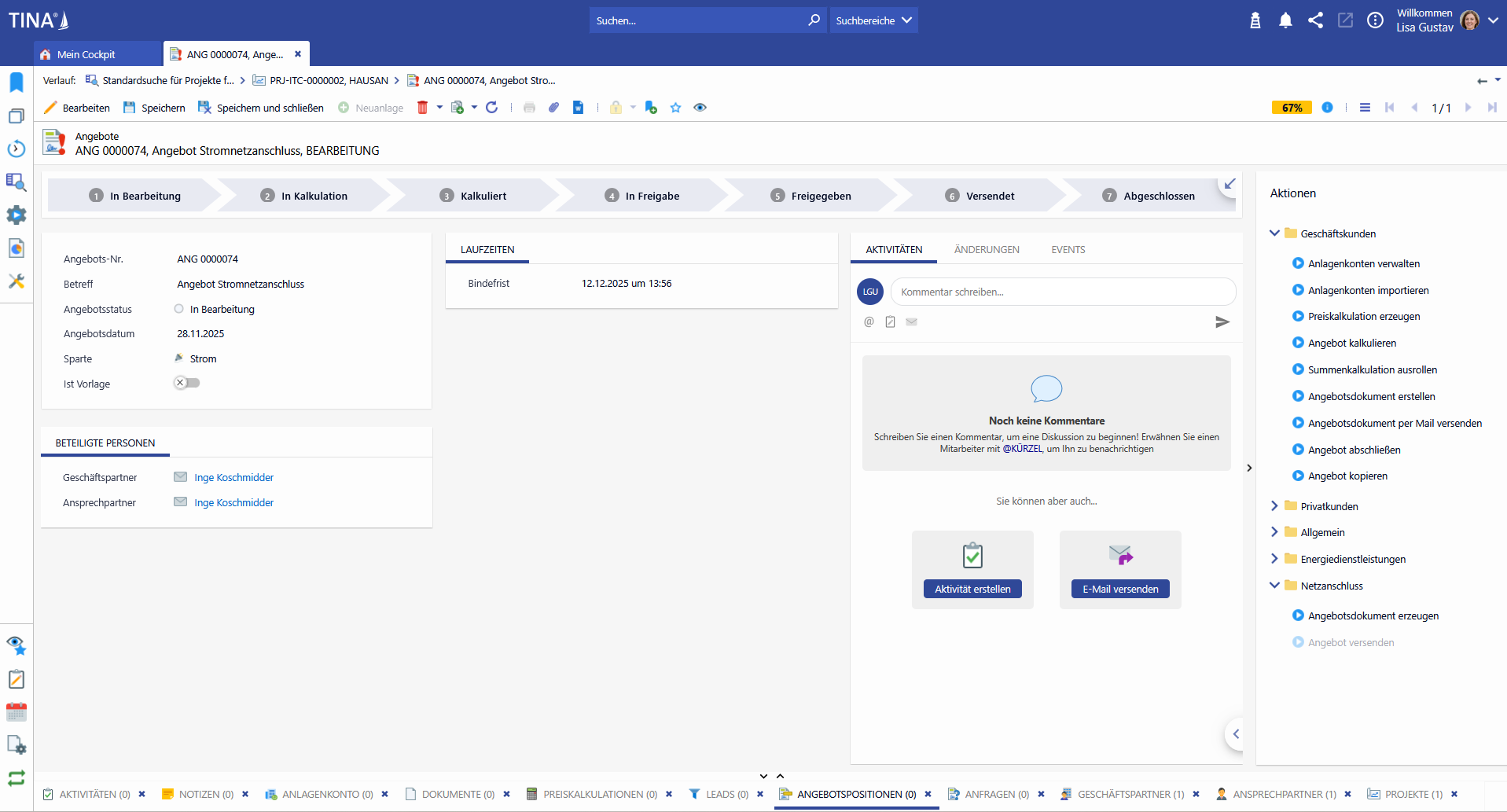The image size is (1507, 812).
Task: Click the bookmark icon in left sidebar
Action: (x=17, y=83)
